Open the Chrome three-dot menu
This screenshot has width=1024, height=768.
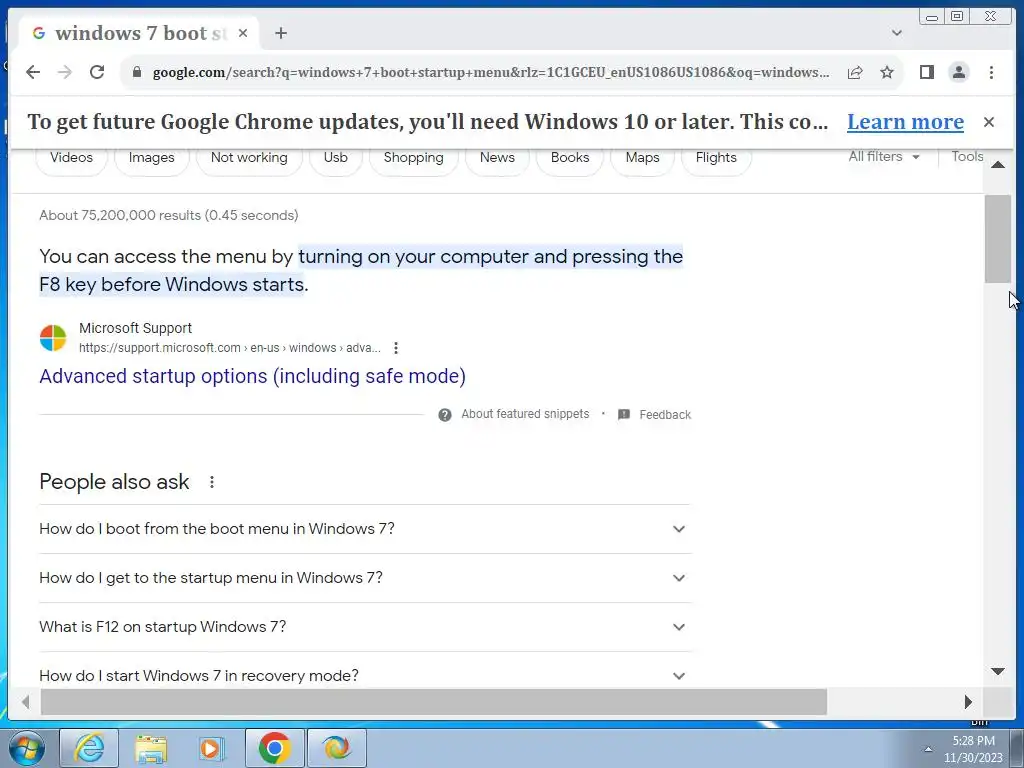point(991,72)
